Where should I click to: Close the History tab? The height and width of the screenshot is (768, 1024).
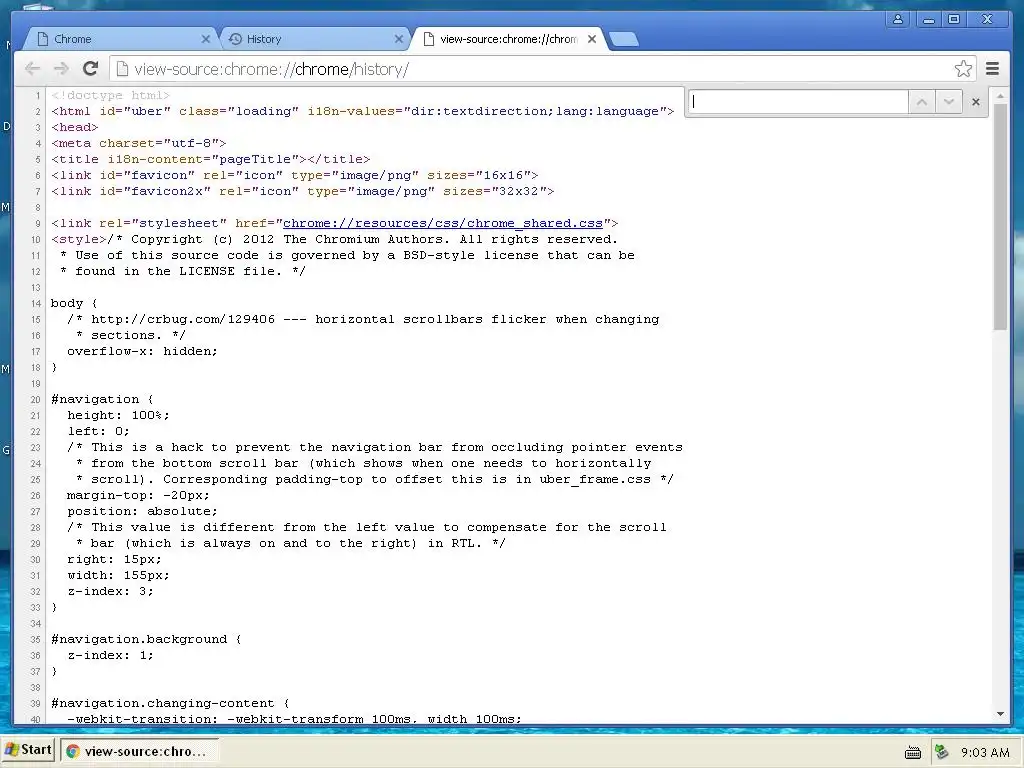tap(399, 39)
